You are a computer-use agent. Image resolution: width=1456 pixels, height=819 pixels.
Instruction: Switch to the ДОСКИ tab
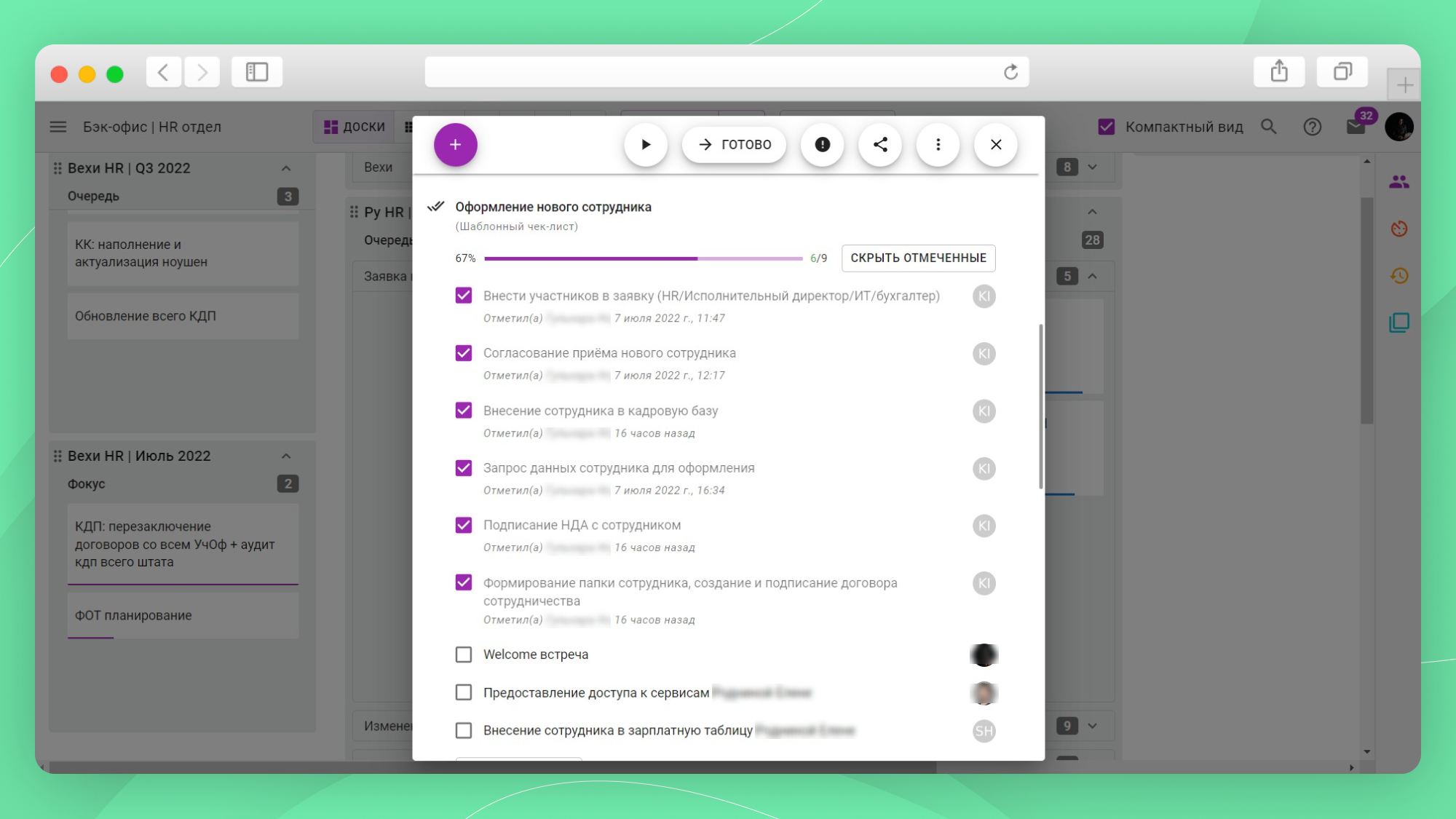tap(354, 127)
